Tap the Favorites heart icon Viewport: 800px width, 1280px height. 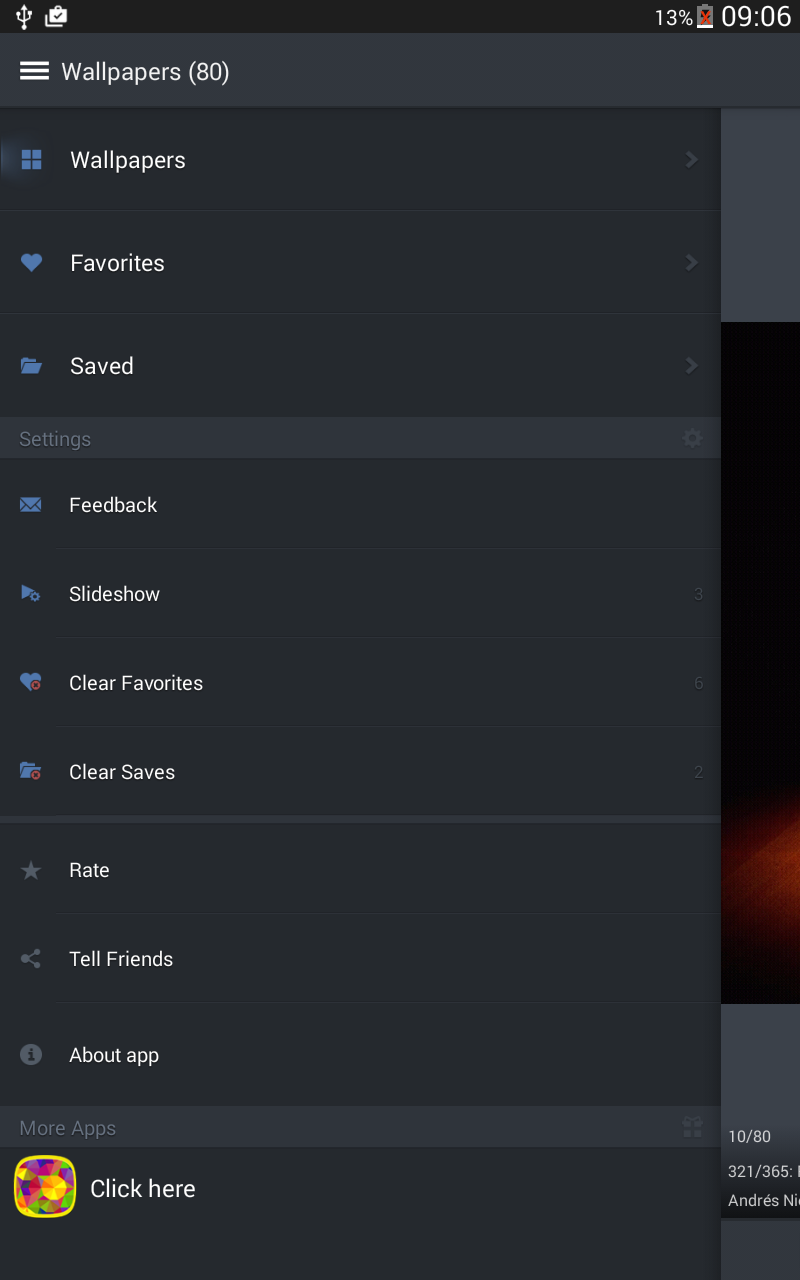(32, 263)
